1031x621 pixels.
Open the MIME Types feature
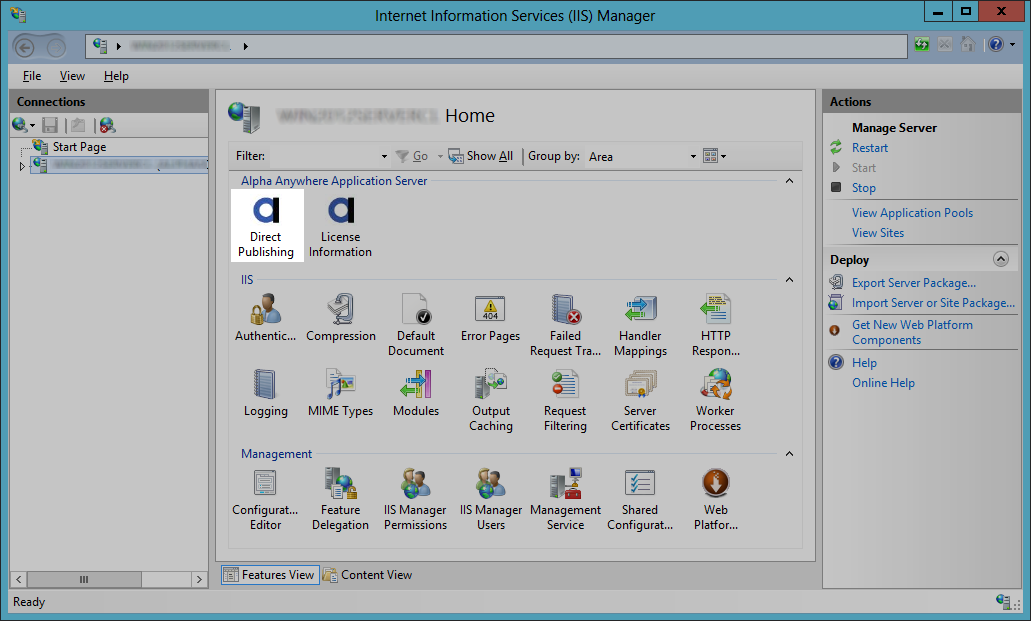(x=341, y=393)
